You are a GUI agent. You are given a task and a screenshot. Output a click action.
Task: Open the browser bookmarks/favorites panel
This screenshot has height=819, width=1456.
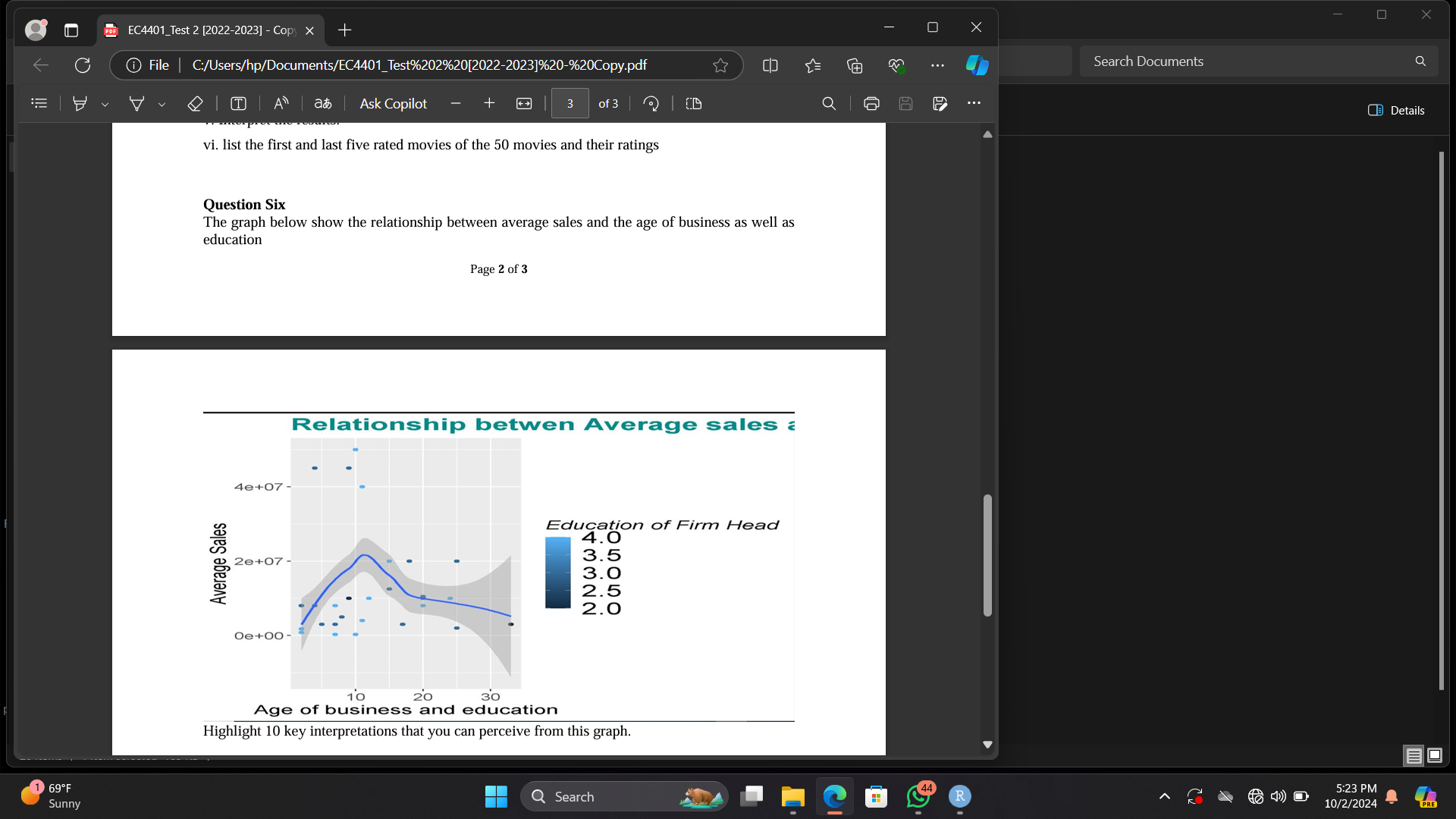[814, 65]
